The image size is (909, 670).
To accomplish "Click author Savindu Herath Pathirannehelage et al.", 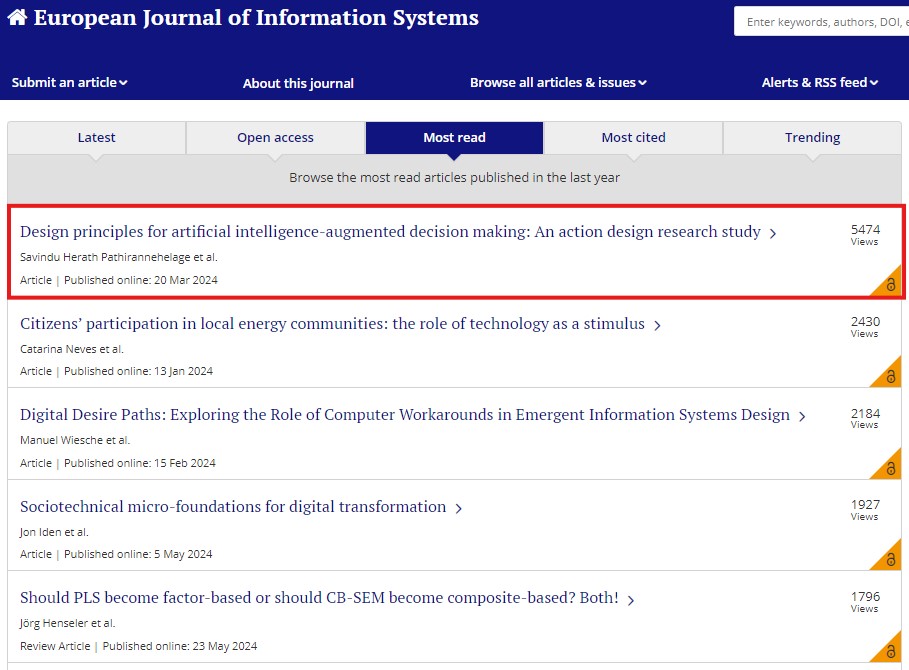I will pos(119,257).
